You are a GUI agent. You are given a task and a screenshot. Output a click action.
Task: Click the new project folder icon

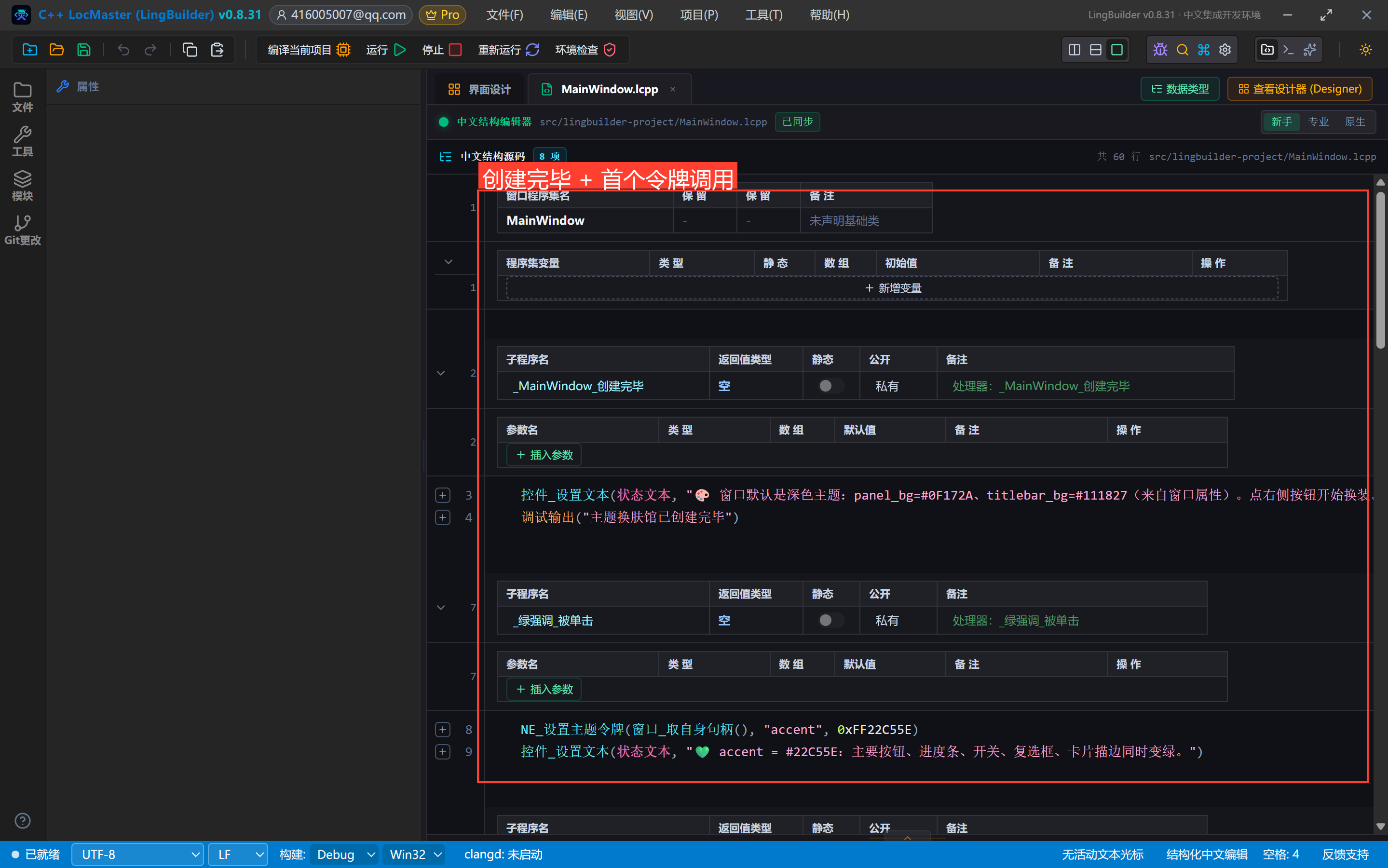point(29,50)
